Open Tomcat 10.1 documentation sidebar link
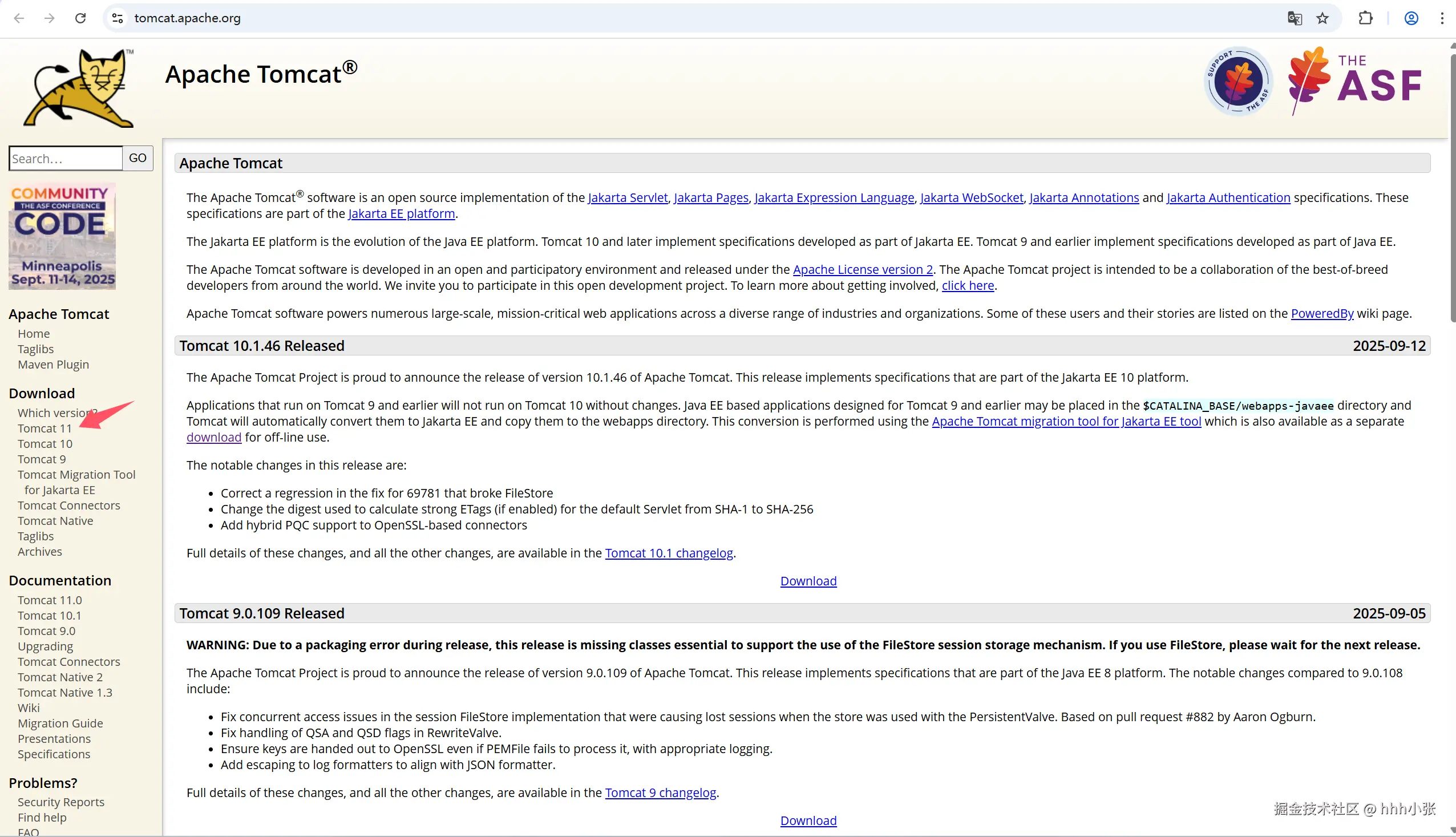Viewport: 1456px width, 837px height. pyautogui.click(x=50, y=615)
